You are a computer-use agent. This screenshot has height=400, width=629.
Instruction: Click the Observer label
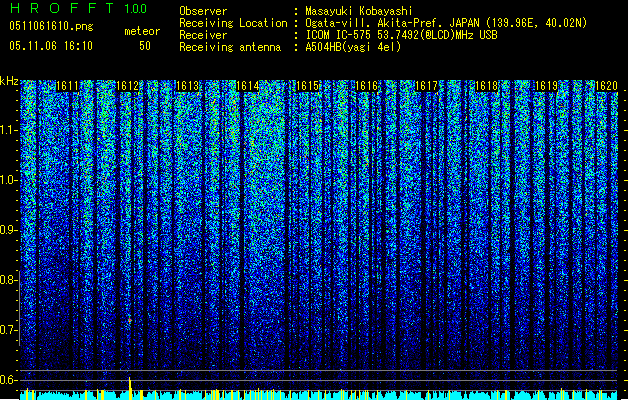(x=203, y=11)
